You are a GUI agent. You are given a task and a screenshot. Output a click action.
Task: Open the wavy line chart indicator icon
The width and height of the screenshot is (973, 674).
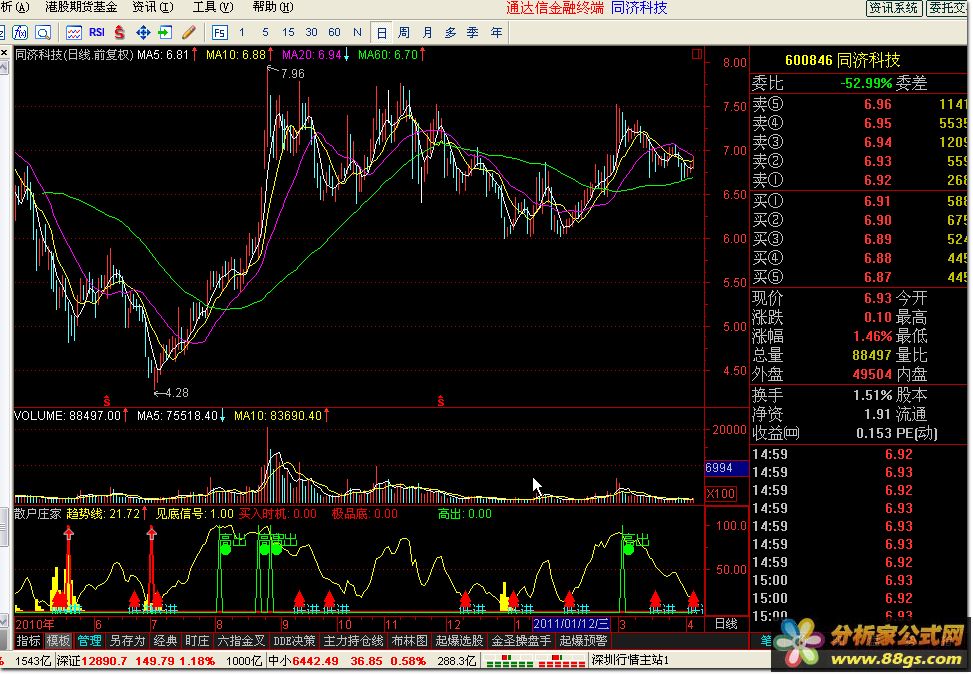74,32
